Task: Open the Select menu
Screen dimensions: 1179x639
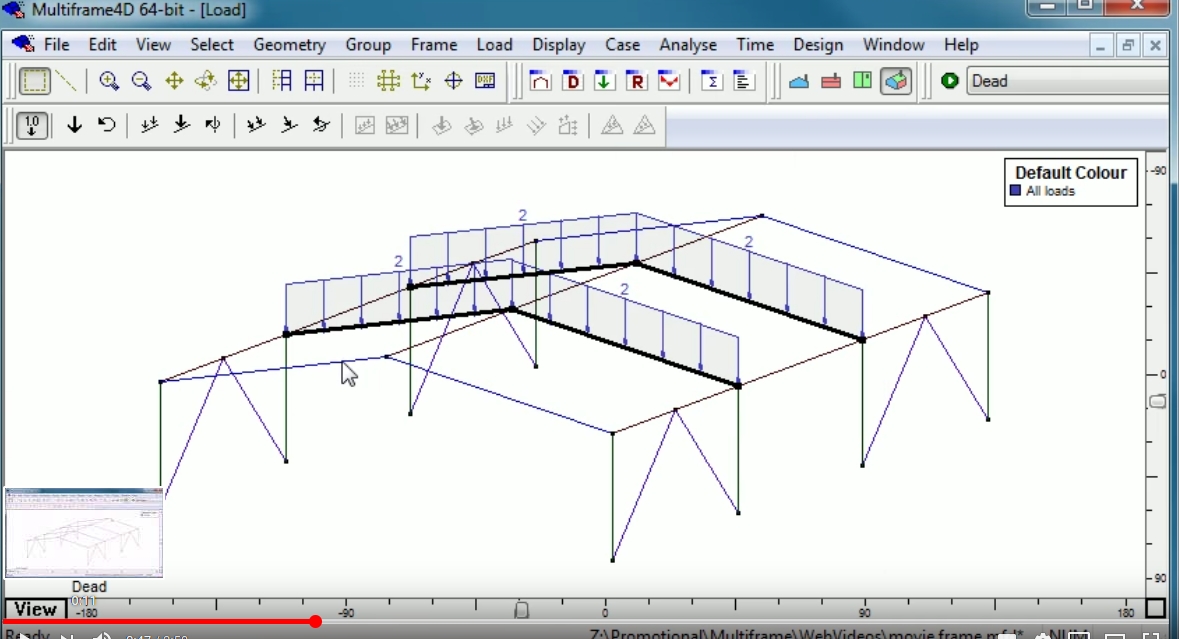Action: pos(212,45)
